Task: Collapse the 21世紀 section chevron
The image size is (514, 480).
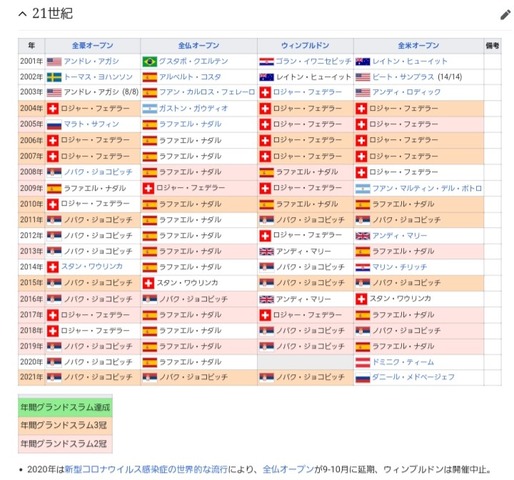Action: [22, 14]
